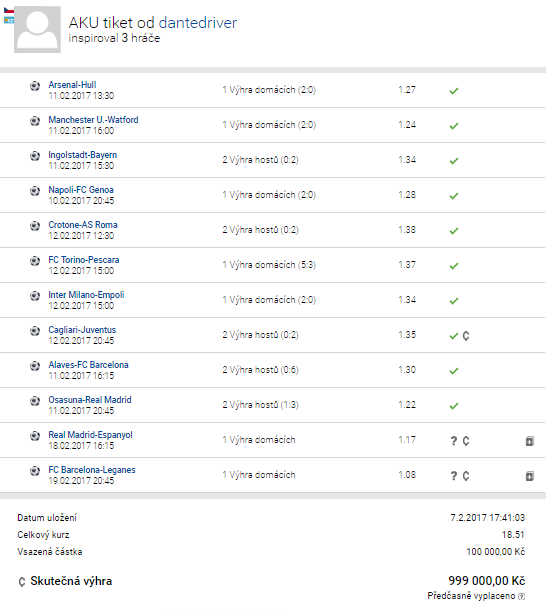Click soccer ball icon next to Ingolstadt-Bayern

coord(35,156)
